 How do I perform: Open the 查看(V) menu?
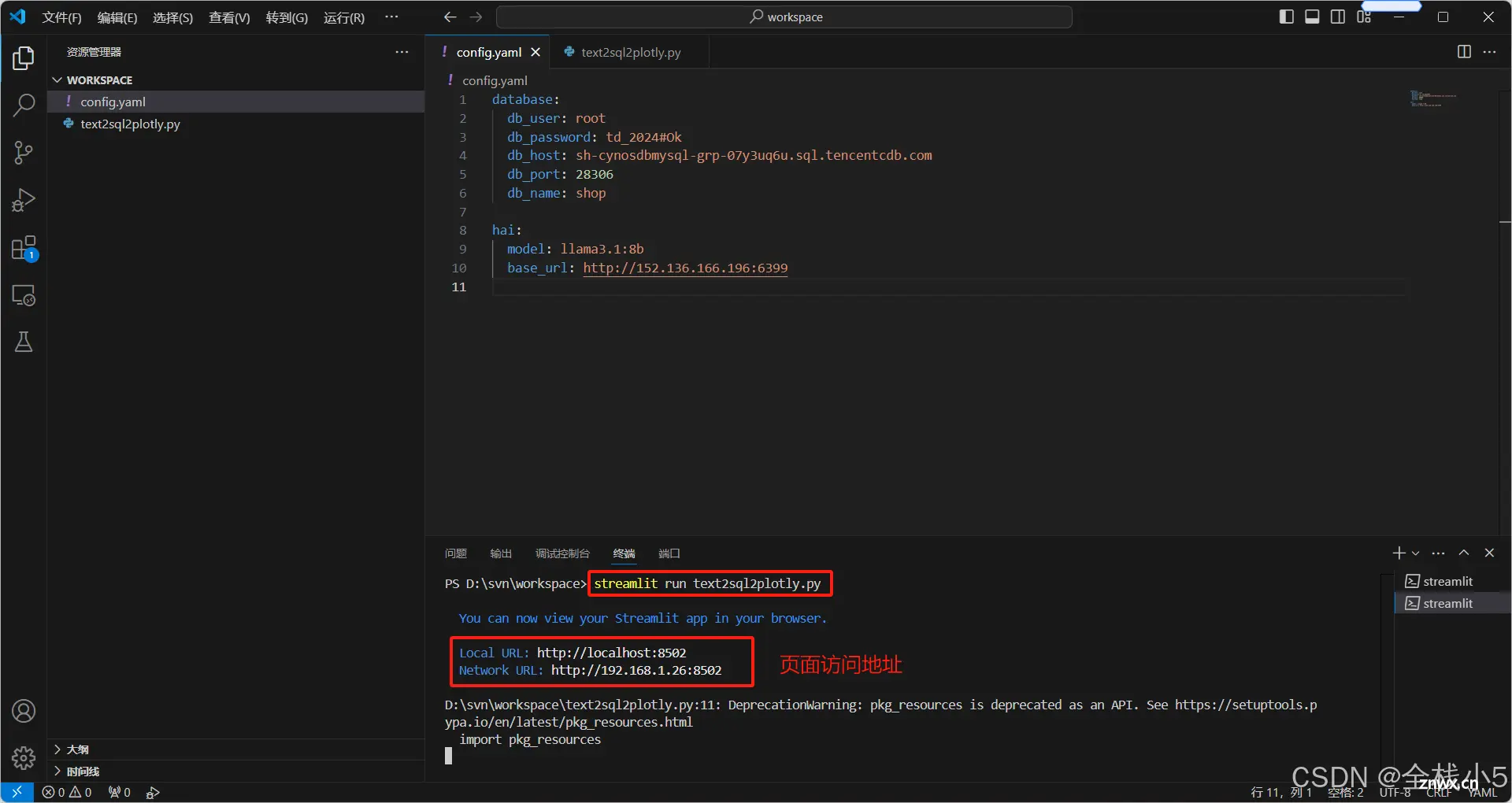coord(229,17)
